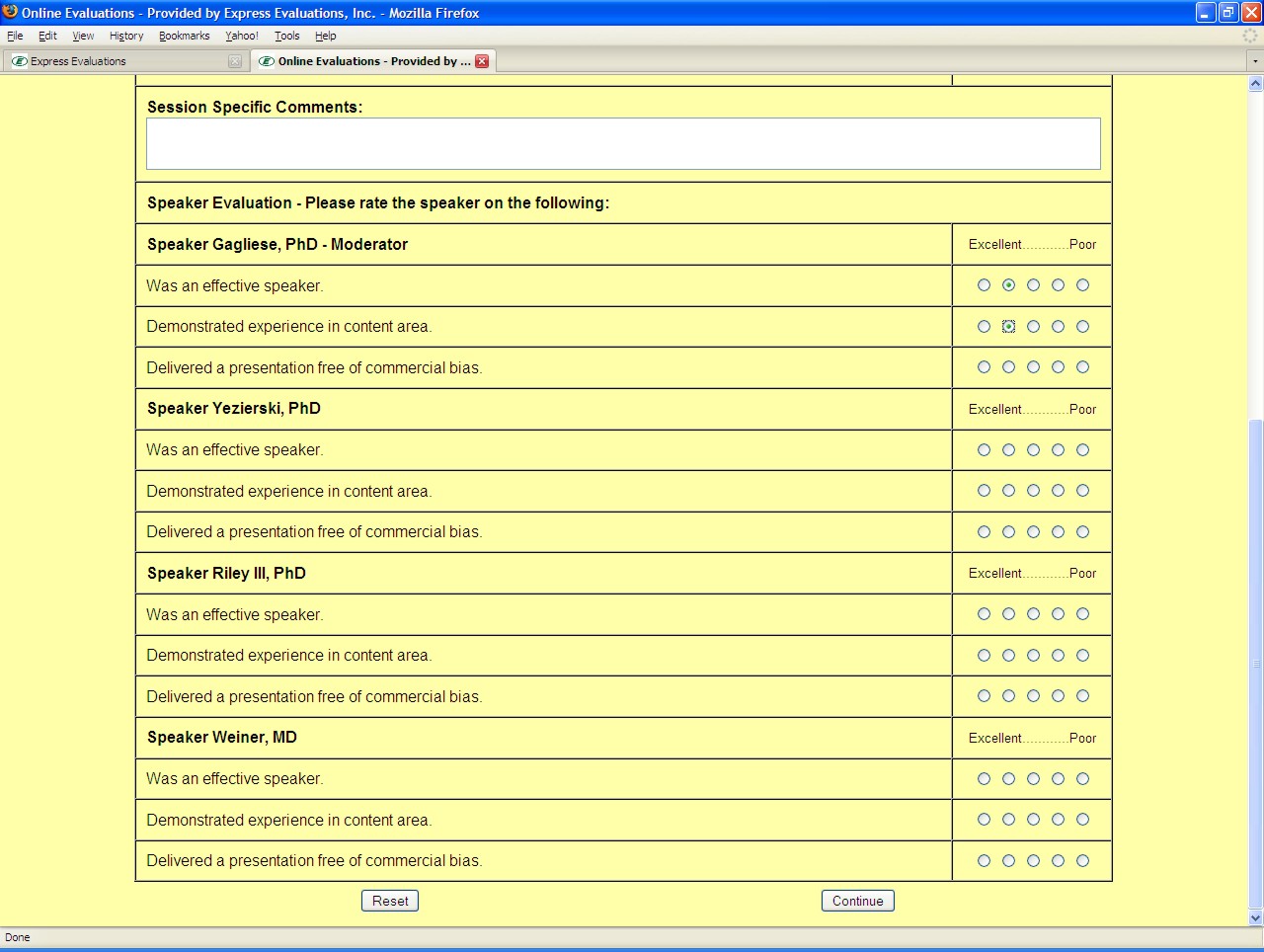
Task: Select Poor for Weiner's commercial bias row
Action: tap(1082, 861)
